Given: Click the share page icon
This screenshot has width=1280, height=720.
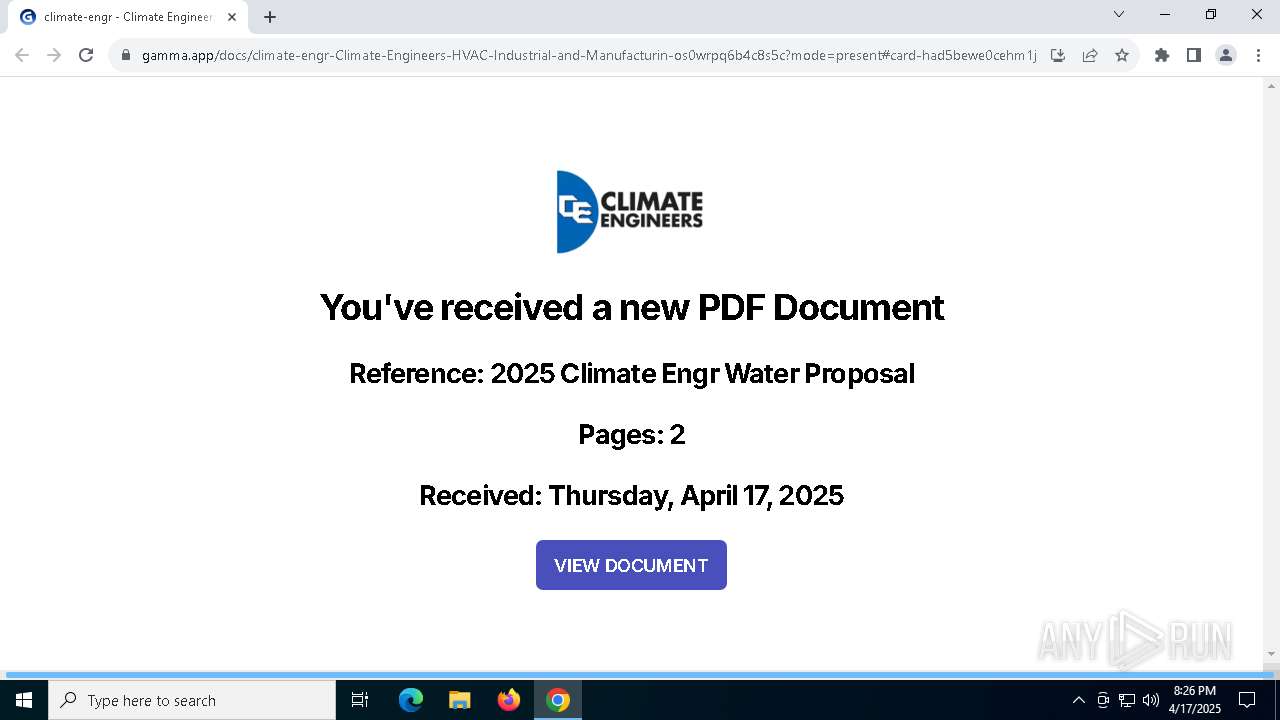Looking at the screenshot, I should click(x=1090, y=55).
